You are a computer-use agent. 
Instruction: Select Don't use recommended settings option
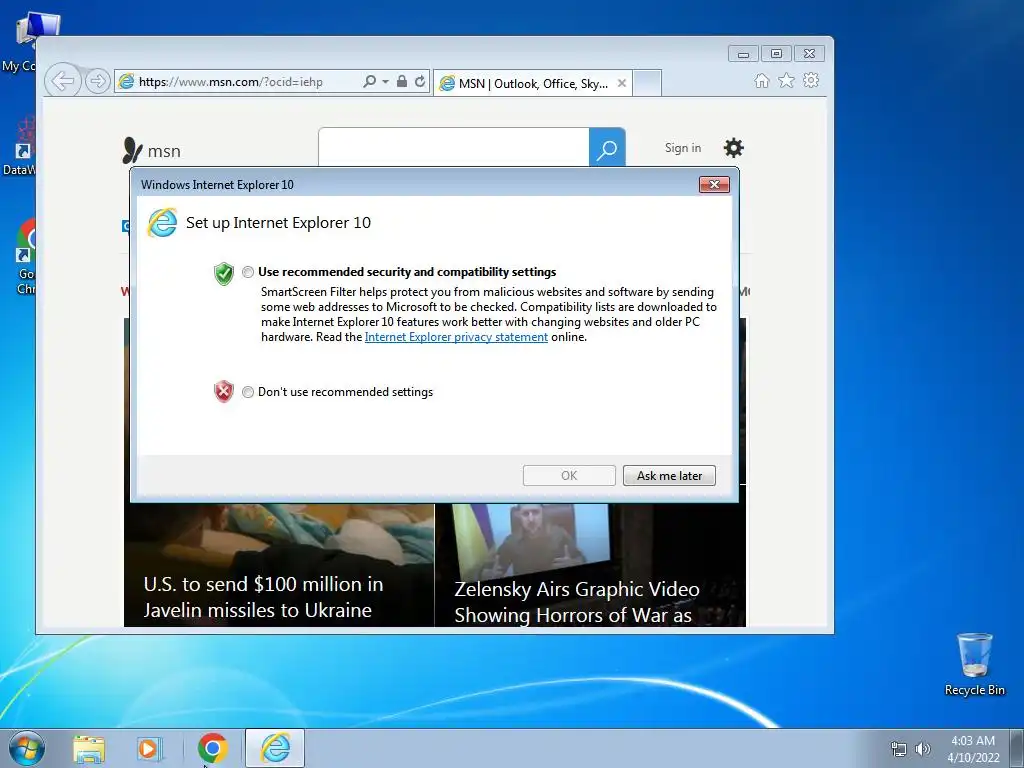[248, 392]
